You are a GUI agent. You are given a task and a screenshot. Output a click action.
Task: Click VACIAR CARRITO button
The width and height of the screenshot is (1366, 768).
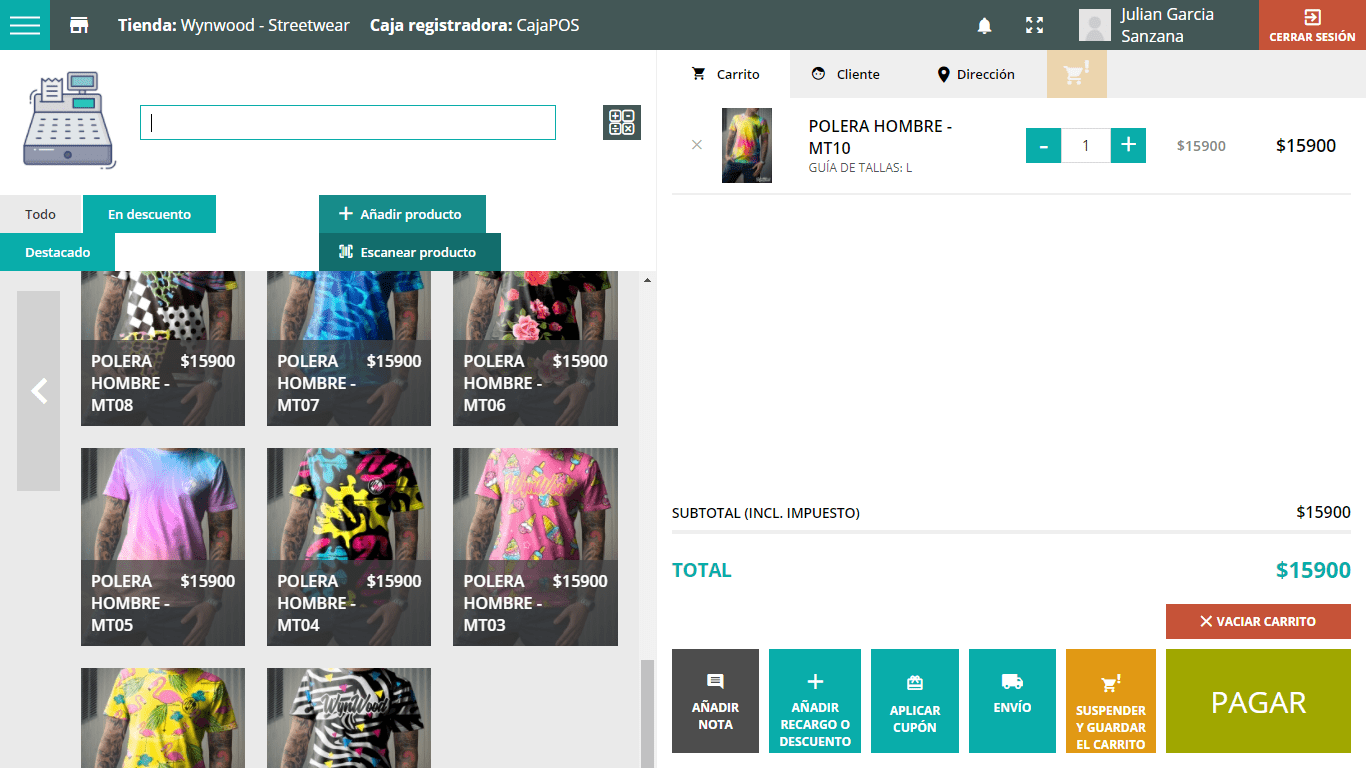[1258, 621]
